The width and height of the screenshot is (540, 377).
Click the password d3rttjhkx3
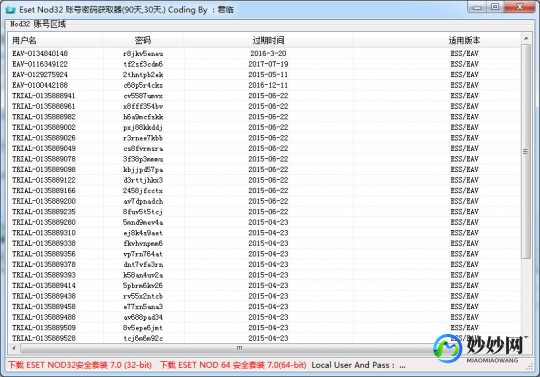point(143,180)
